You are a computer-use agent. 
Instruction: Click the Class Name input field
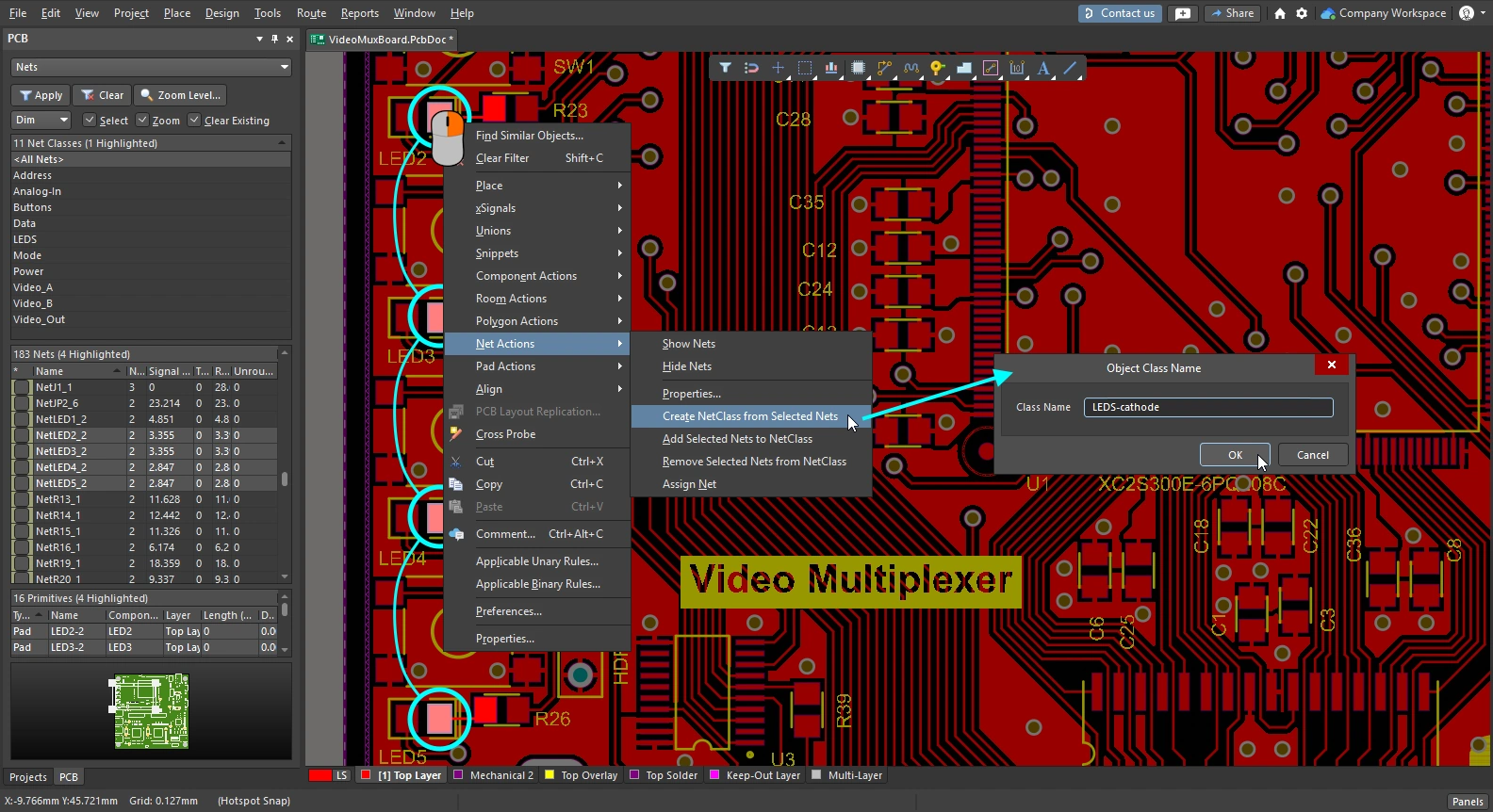tap(1207, 407)
